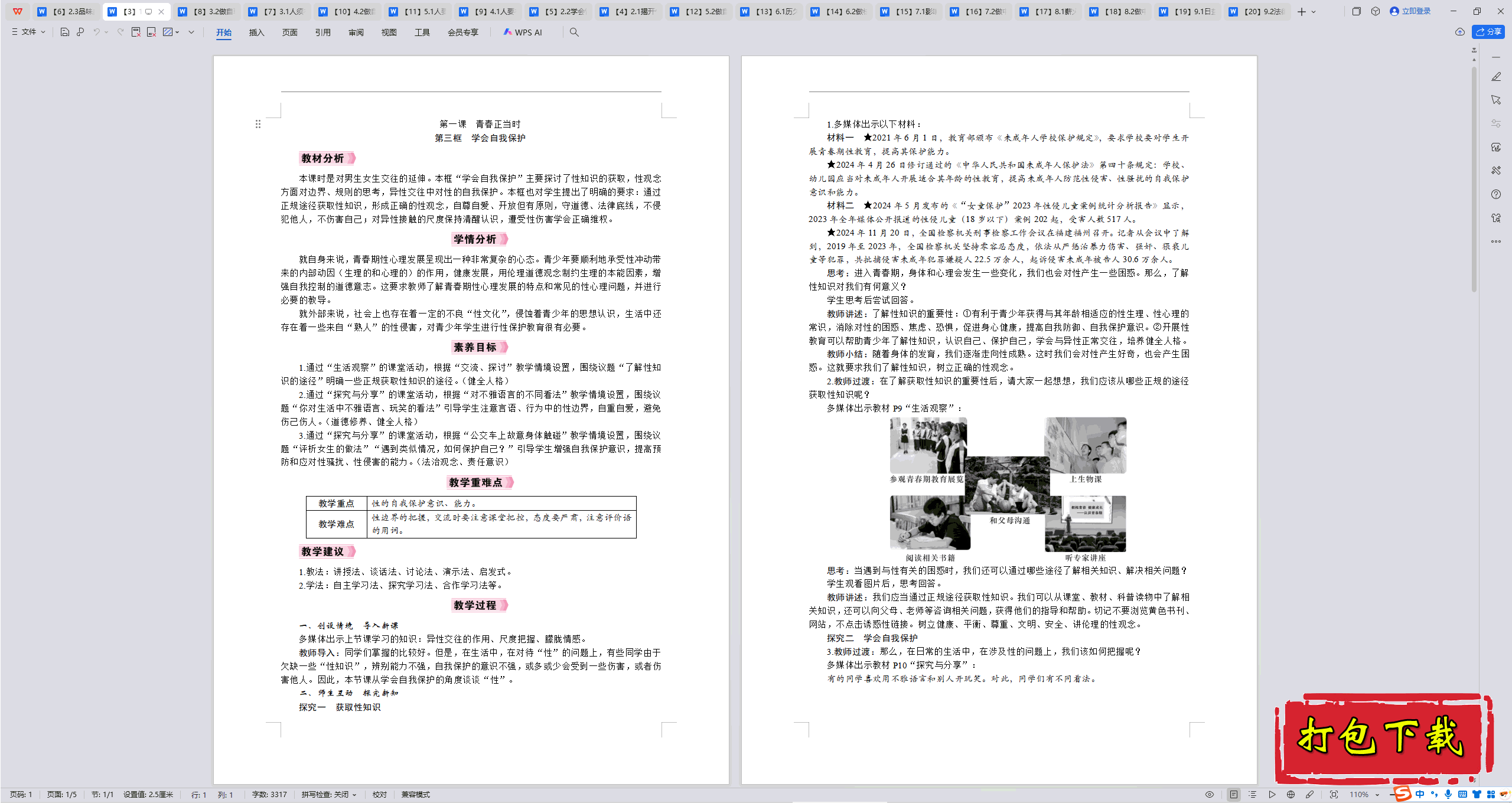The width and height of the screenshot is (1512, 803).
Task: Expand the new-tab dropdown arrow
Action: click(1314, 12)
